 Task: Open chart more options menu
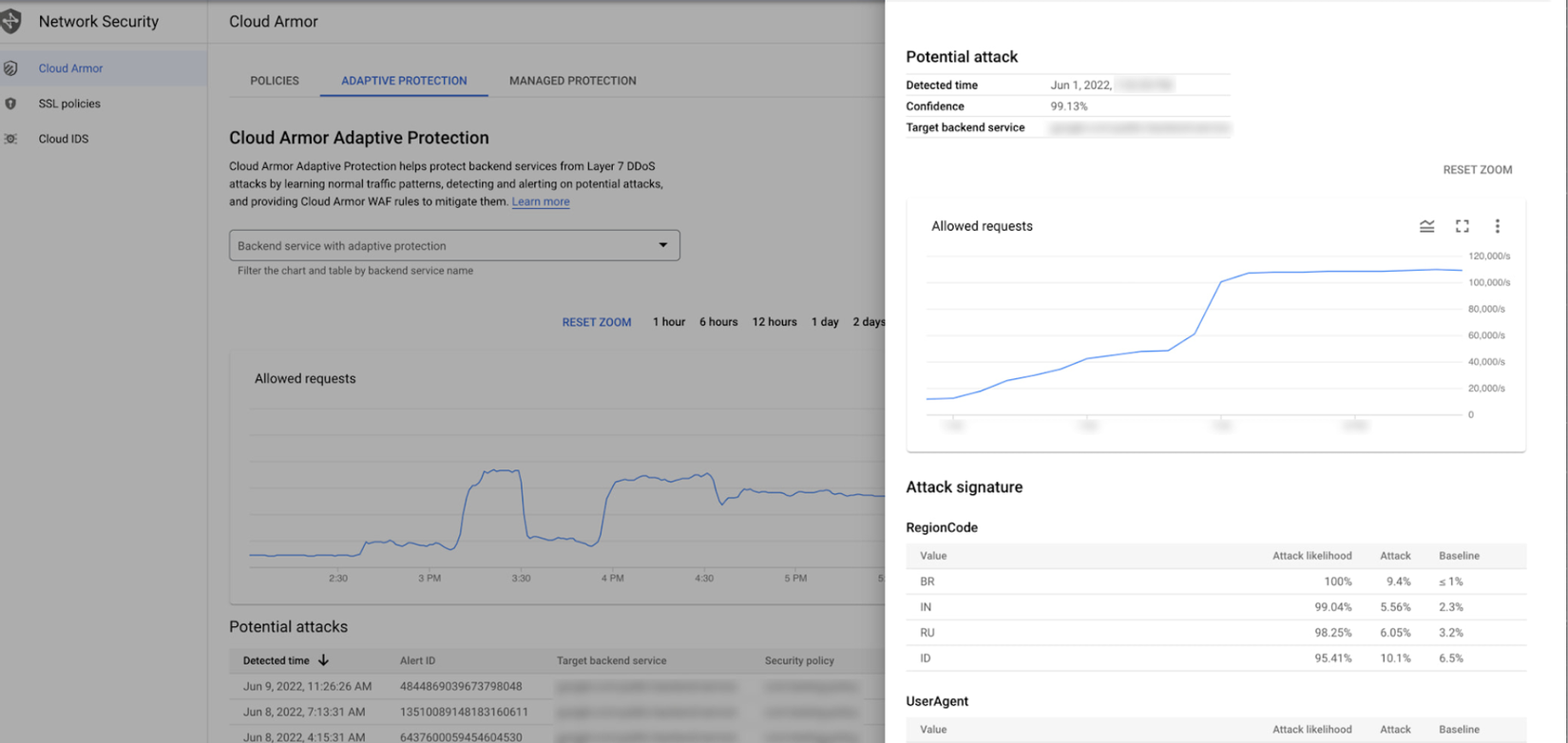[1498, 226]
